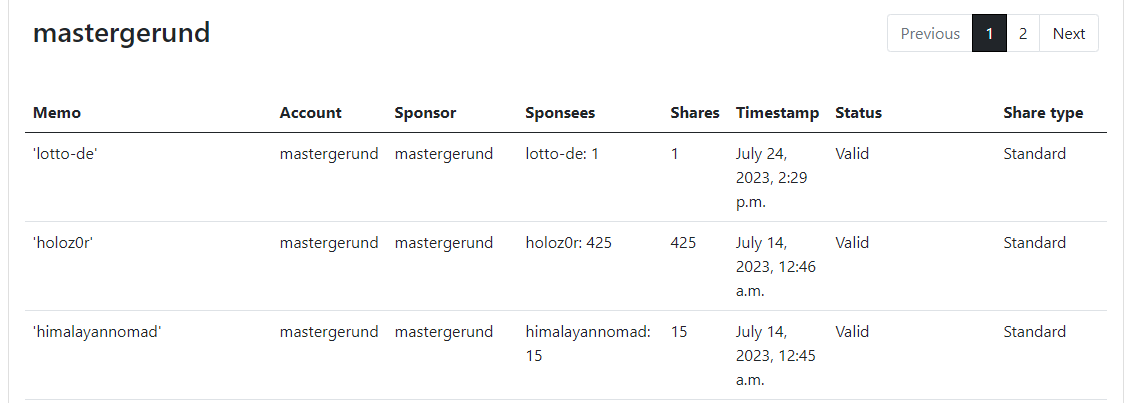
Task: Click the Share type column header
Action: (1043, 113)
